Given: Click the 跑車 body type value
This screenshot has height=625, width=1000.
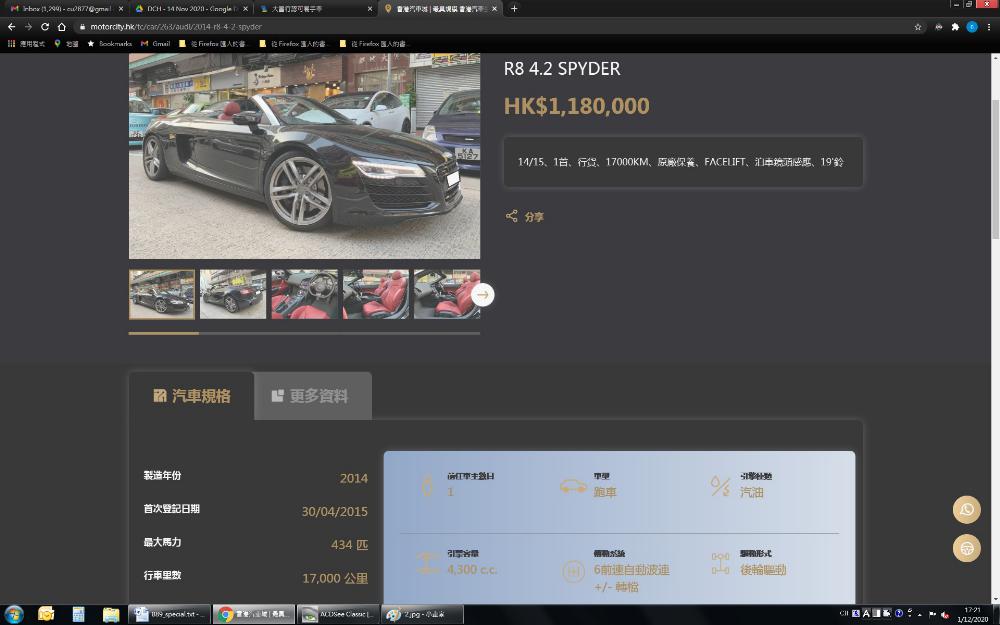Looking at the screenshot, I should tap(605, 492).
